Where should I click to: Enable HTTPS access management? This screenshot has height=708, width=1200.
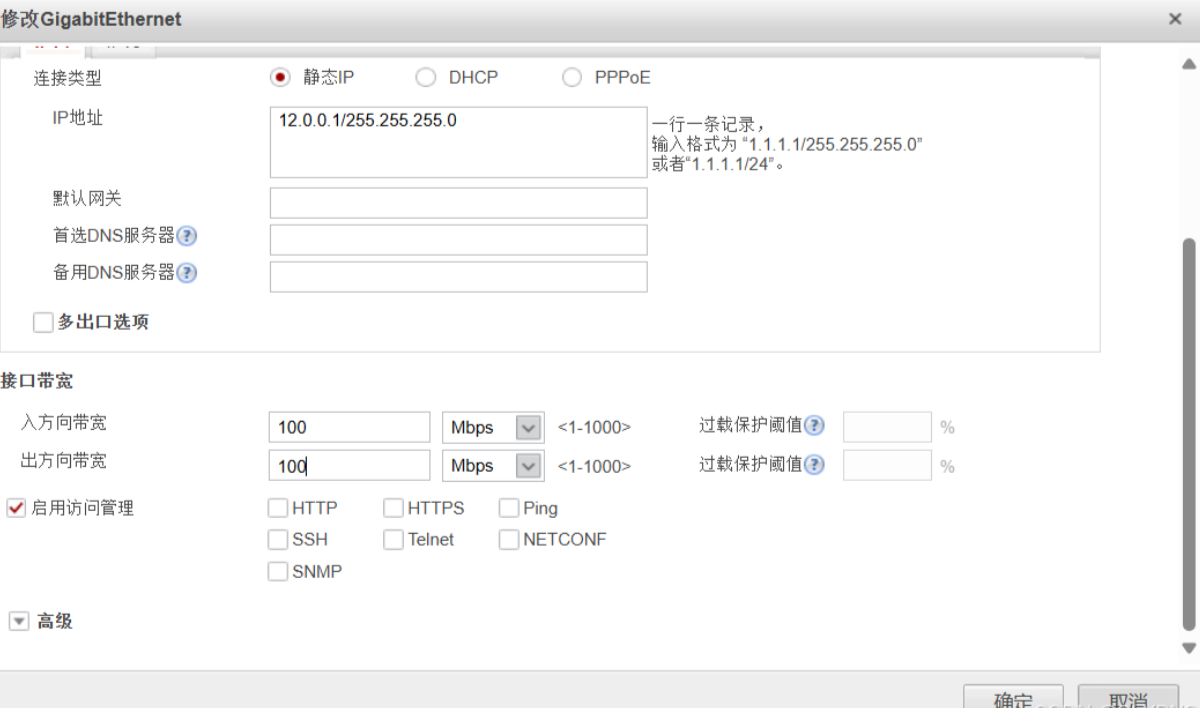pyautogui.click(x=393, y=508)
